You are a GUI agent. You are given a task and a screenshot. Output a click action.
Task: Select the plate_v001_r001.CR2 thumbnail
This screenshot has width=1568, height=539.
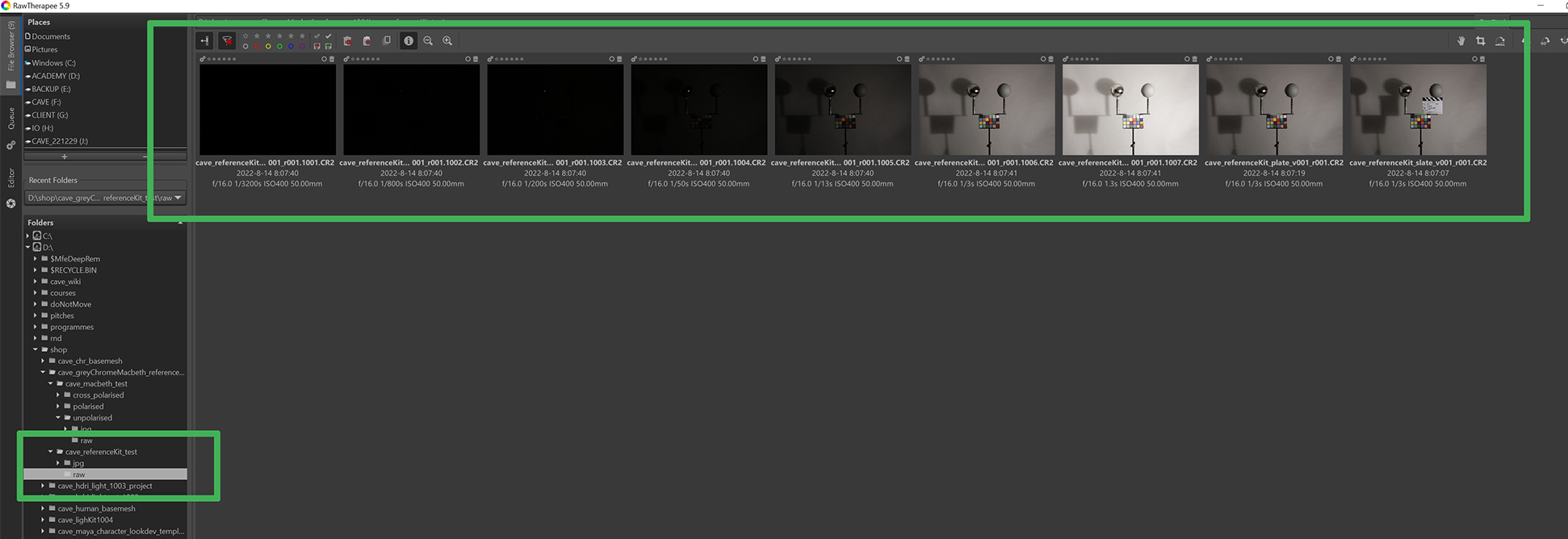click(1274, 110)
